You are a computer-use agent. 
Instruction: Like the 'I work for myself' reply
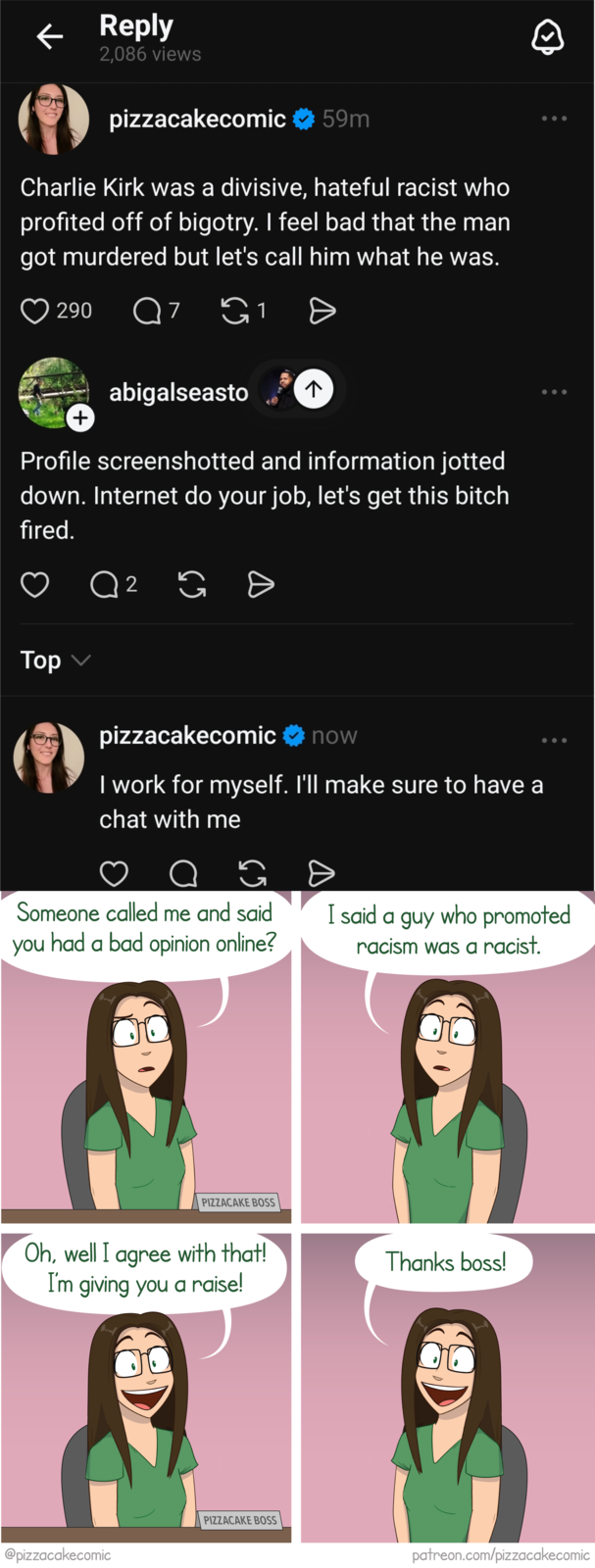pos(114,873)
